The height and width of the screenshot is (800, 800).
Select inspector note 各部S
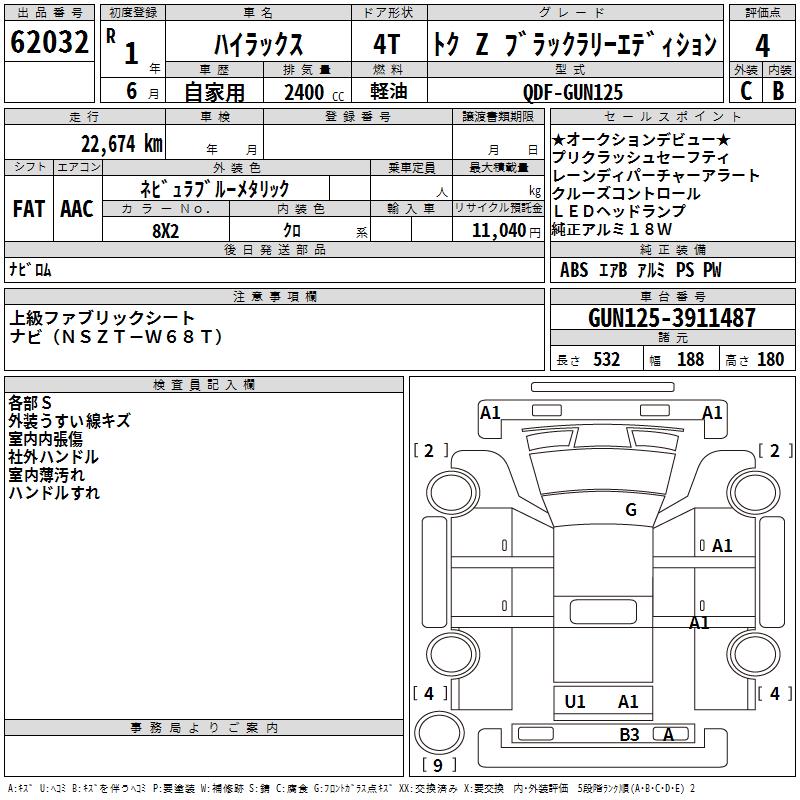tap(30, 403)
